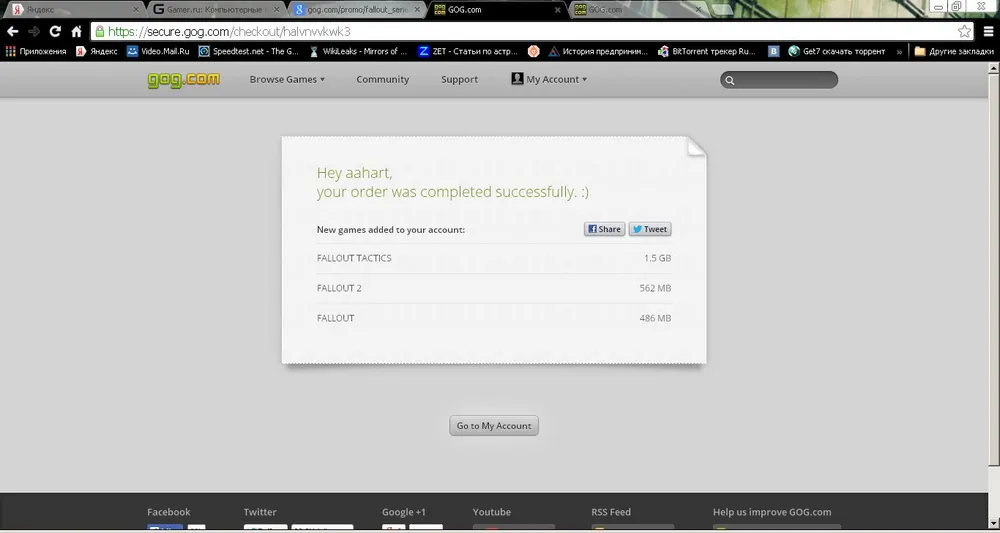The height and width of the screenshot is (533, 1000).
Task: Show hidden bookmarks overflow chevron
Action: 899,52
